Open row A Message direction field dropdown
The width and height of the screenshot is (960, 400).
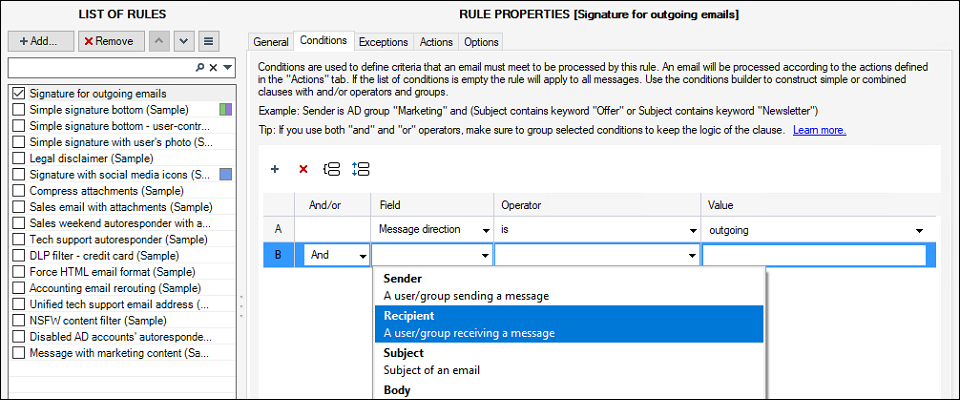486,231
